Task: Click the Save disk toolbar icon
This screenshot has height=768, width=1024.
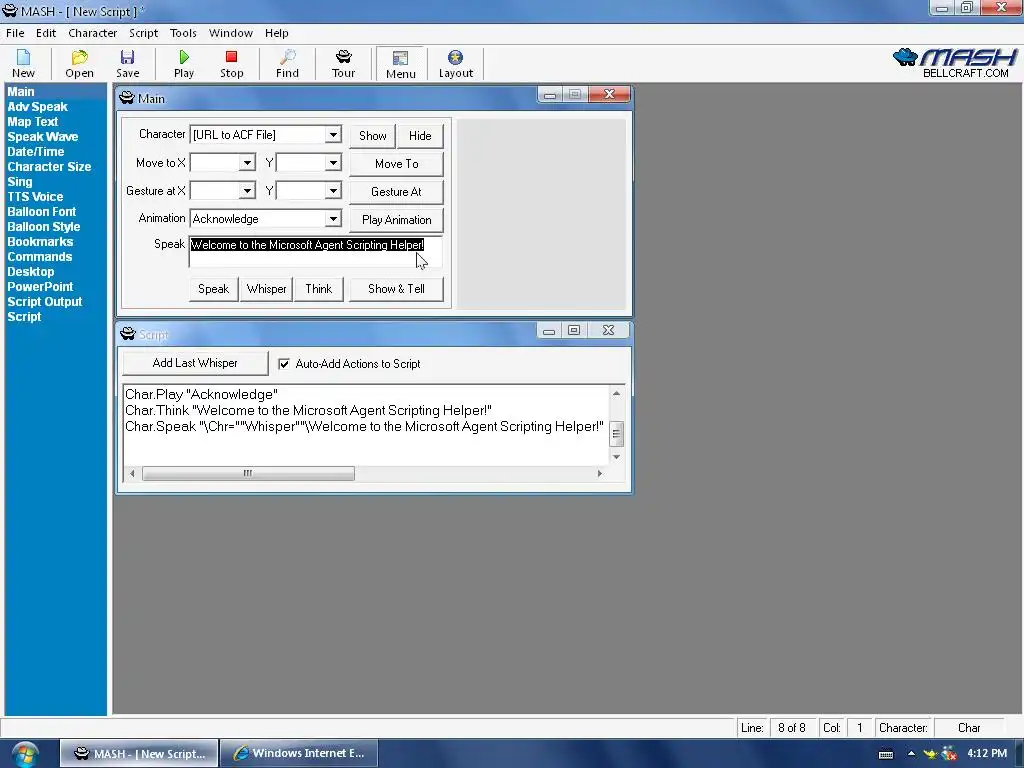Action: 127,63
